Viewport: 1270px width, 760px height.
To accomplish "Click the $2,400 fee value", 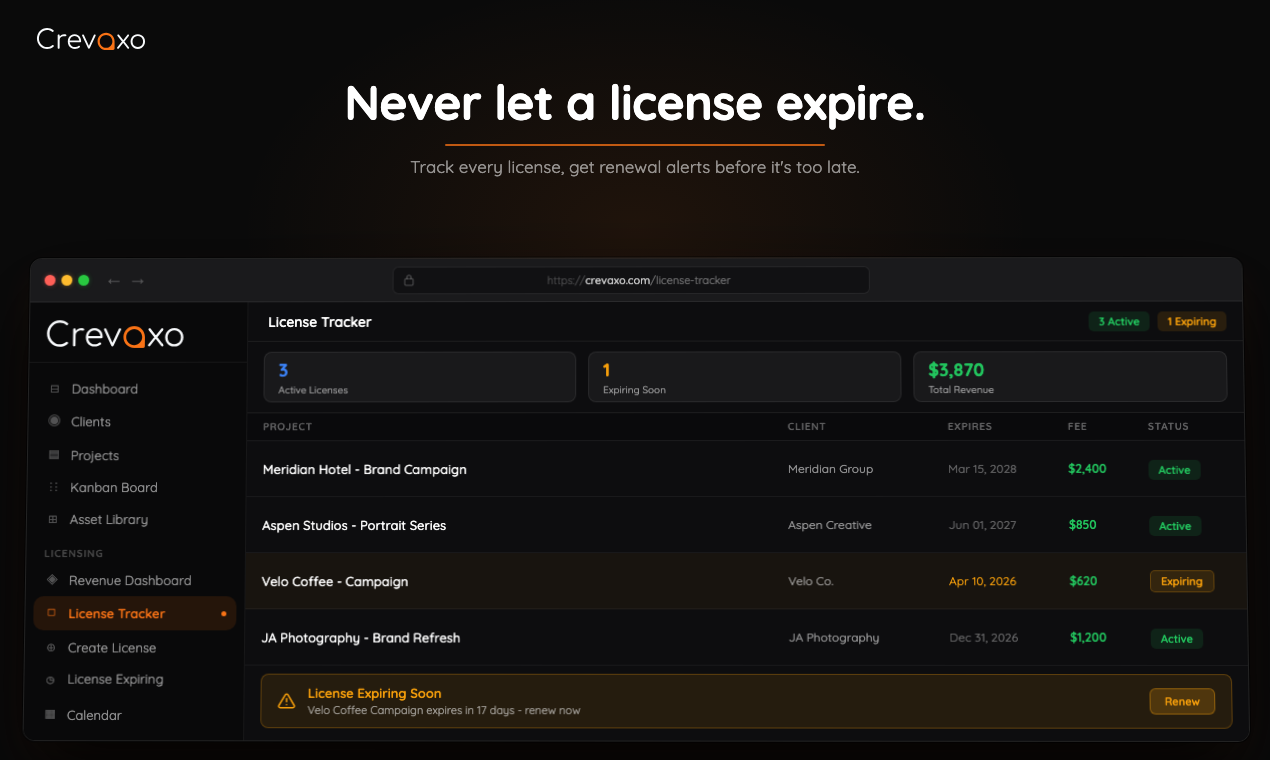I will [1087, 468].
